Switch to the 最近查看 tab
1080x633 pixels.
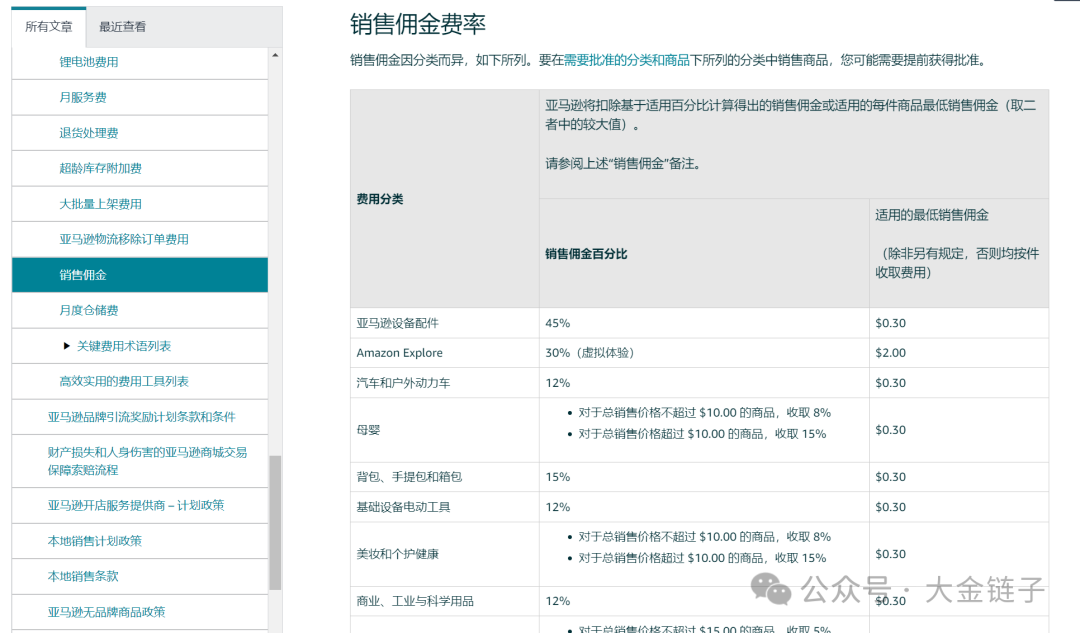[121, 27]
